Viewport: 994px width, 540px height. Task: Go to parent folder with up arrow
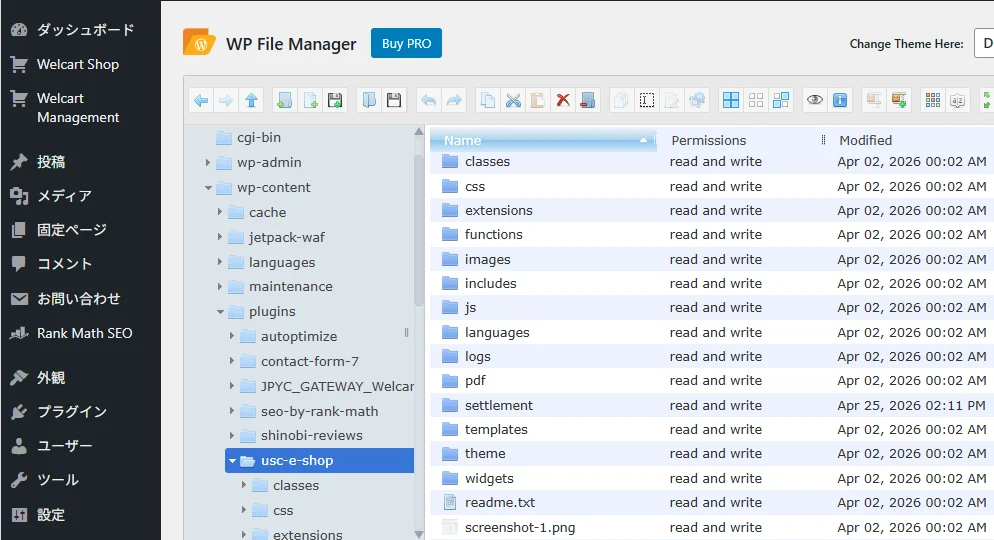(x=251, y=100)
